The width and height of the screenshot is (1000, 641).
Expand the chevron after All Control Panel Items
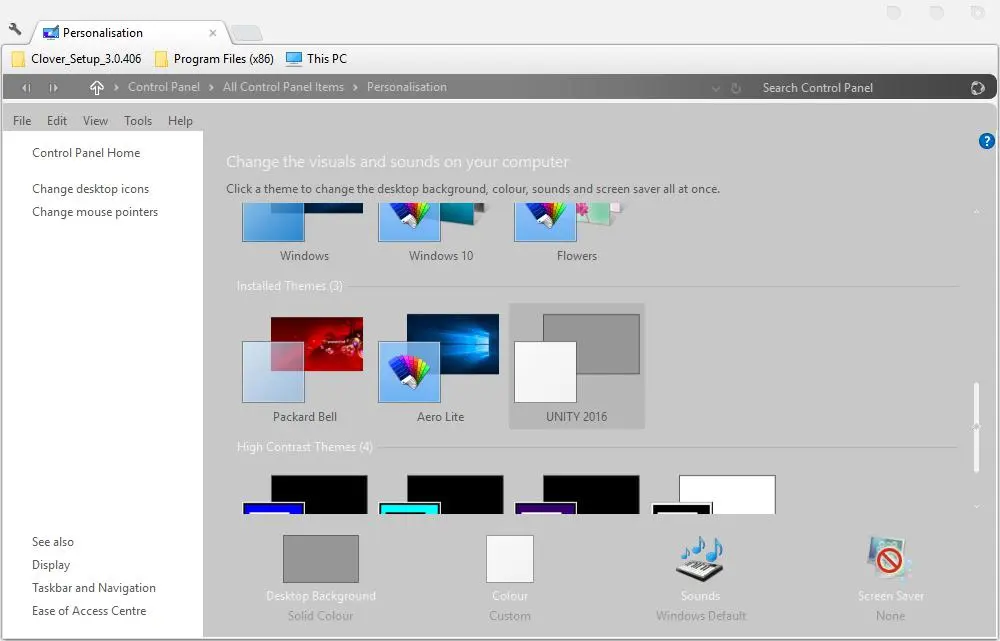pos(355,87)
